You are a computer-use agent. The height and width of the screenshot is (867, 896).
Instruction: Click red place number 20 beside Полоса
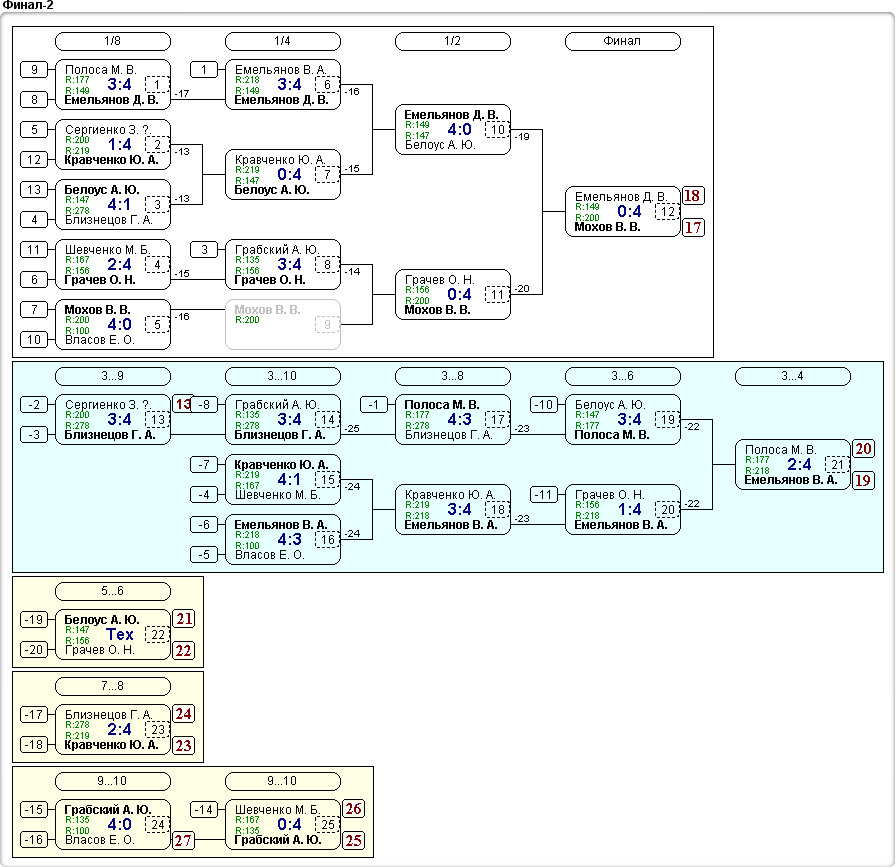[x=863, y=449]
